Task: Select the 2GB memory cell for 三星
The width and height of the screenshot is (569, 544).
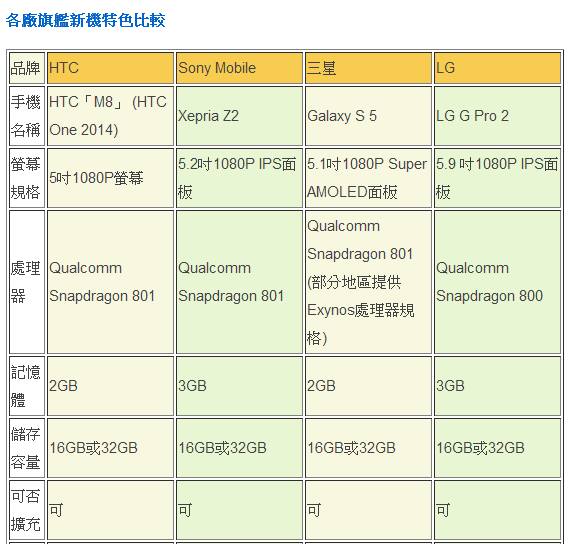Action: pos(368,386)
